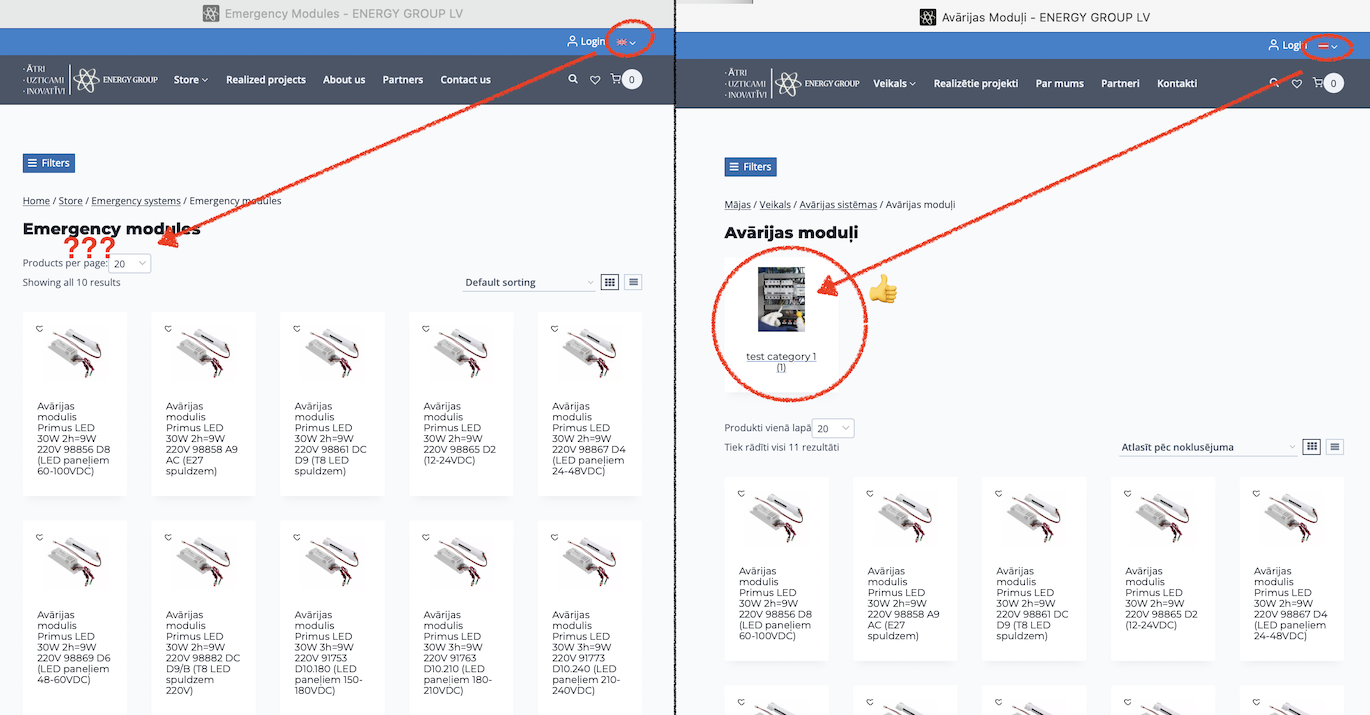Add 98856 D8 product to wishlist, right window
Screen dimensions: 1370x715
[742, 493]
